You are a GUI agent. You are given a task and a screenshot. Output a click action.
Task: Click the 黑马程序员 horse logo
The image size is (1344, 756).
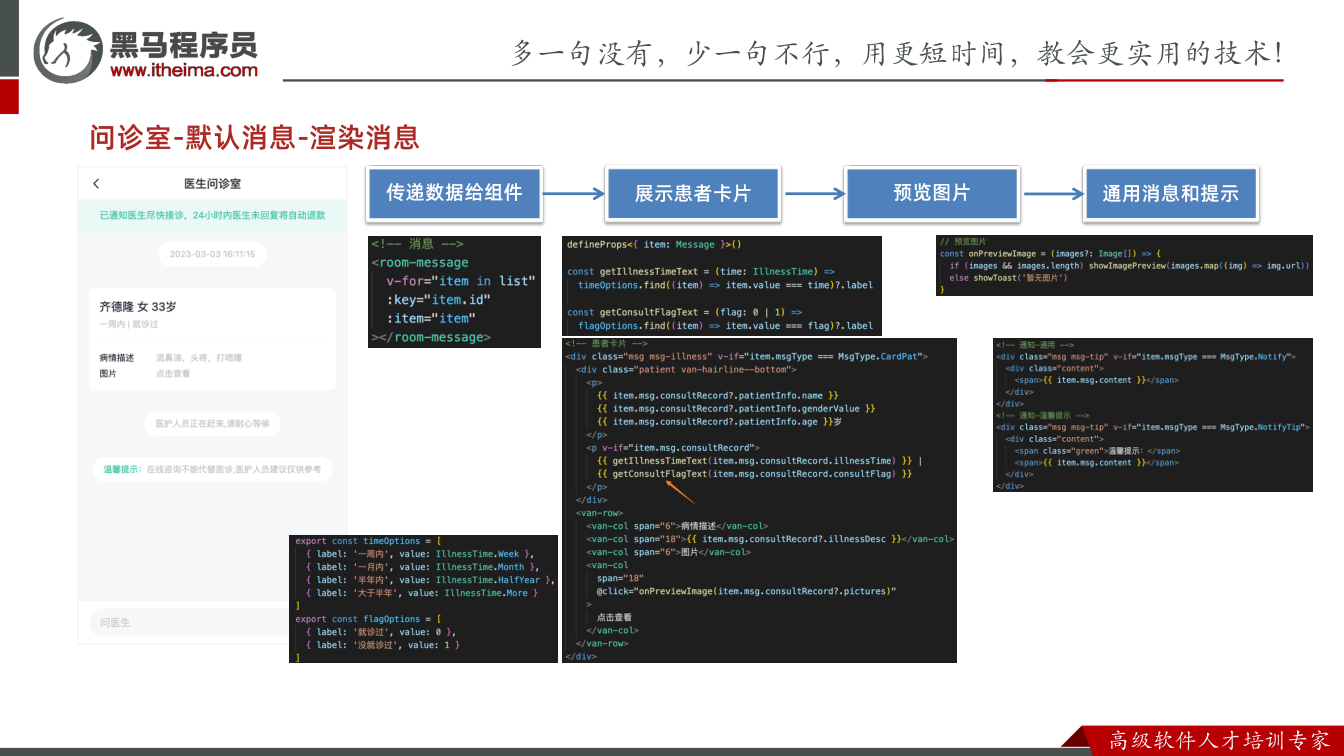(x=68, y=49)
